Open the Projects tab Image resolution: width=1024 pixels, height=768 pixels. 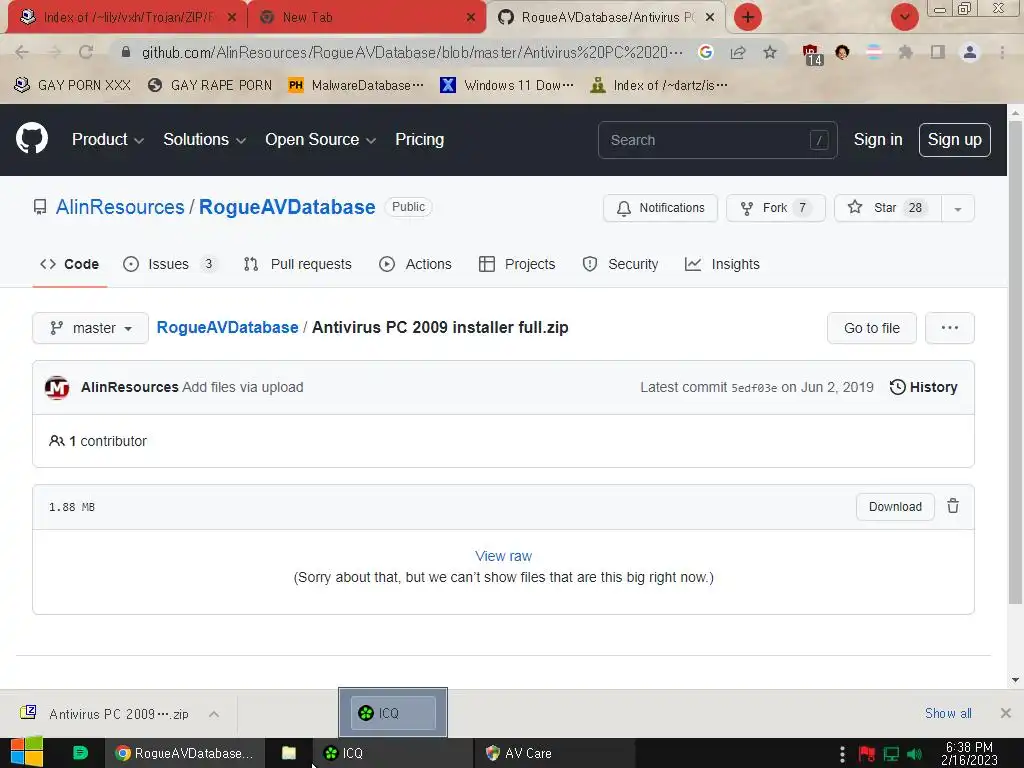517,264
